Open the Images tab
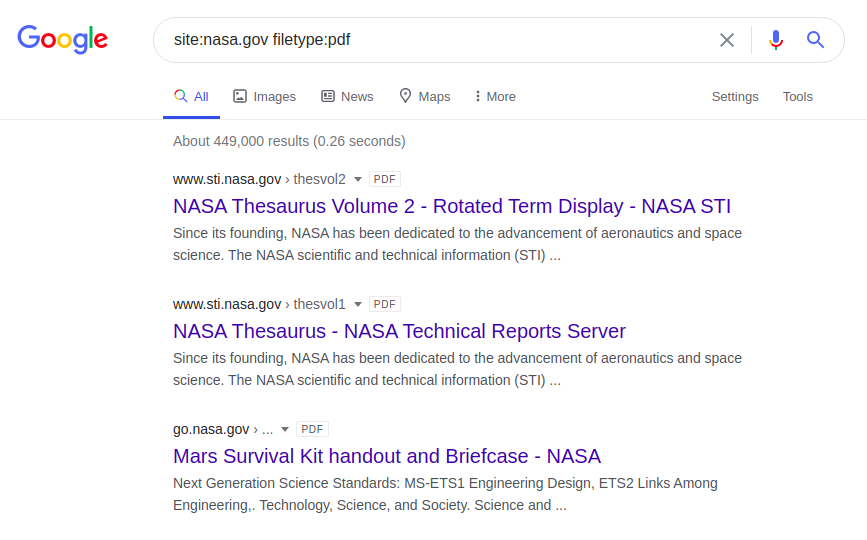Image resolution: width=867 pixels, height=540 pixels. 265,97
